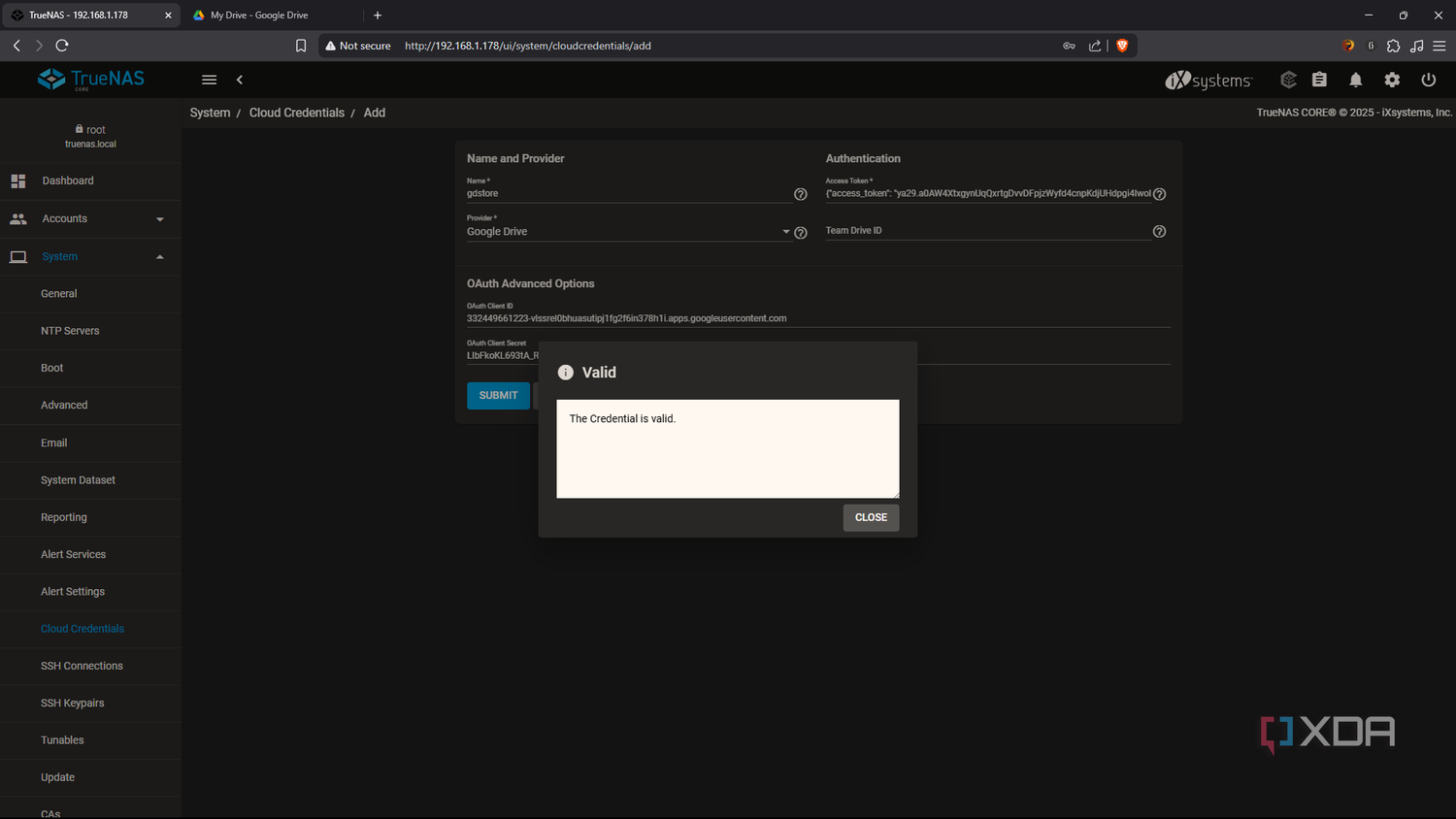1456x819 pixels.
Task: Open Advanced in sidebar
Action: tap(64, 406)
